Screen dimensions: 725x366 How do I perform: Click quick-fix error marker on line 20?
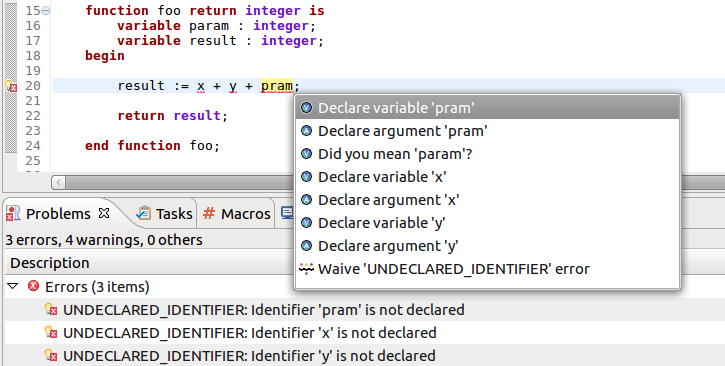[x=11, y=86]
